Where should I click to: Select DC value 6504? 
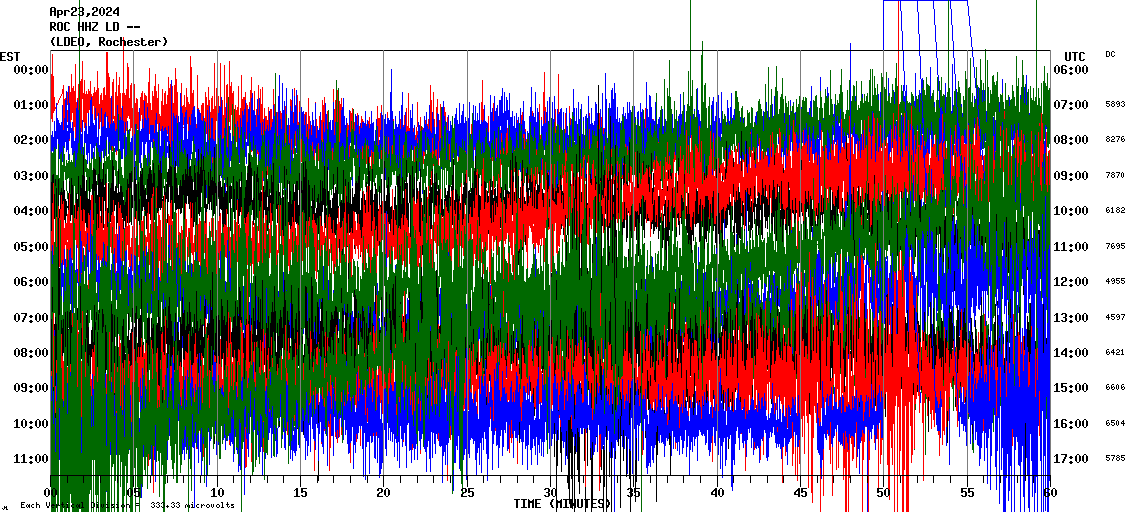pos(1115,423)
